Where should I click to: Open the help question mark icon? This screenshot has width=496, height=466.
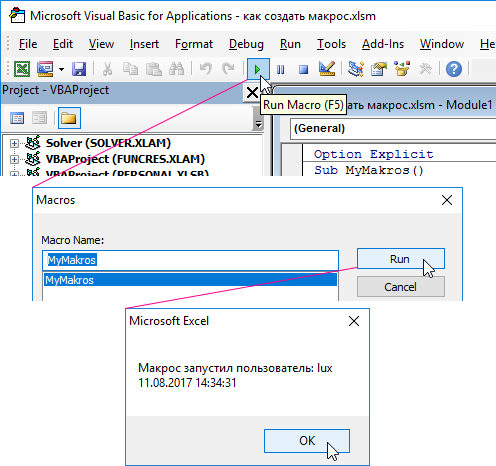coord(454,69)
